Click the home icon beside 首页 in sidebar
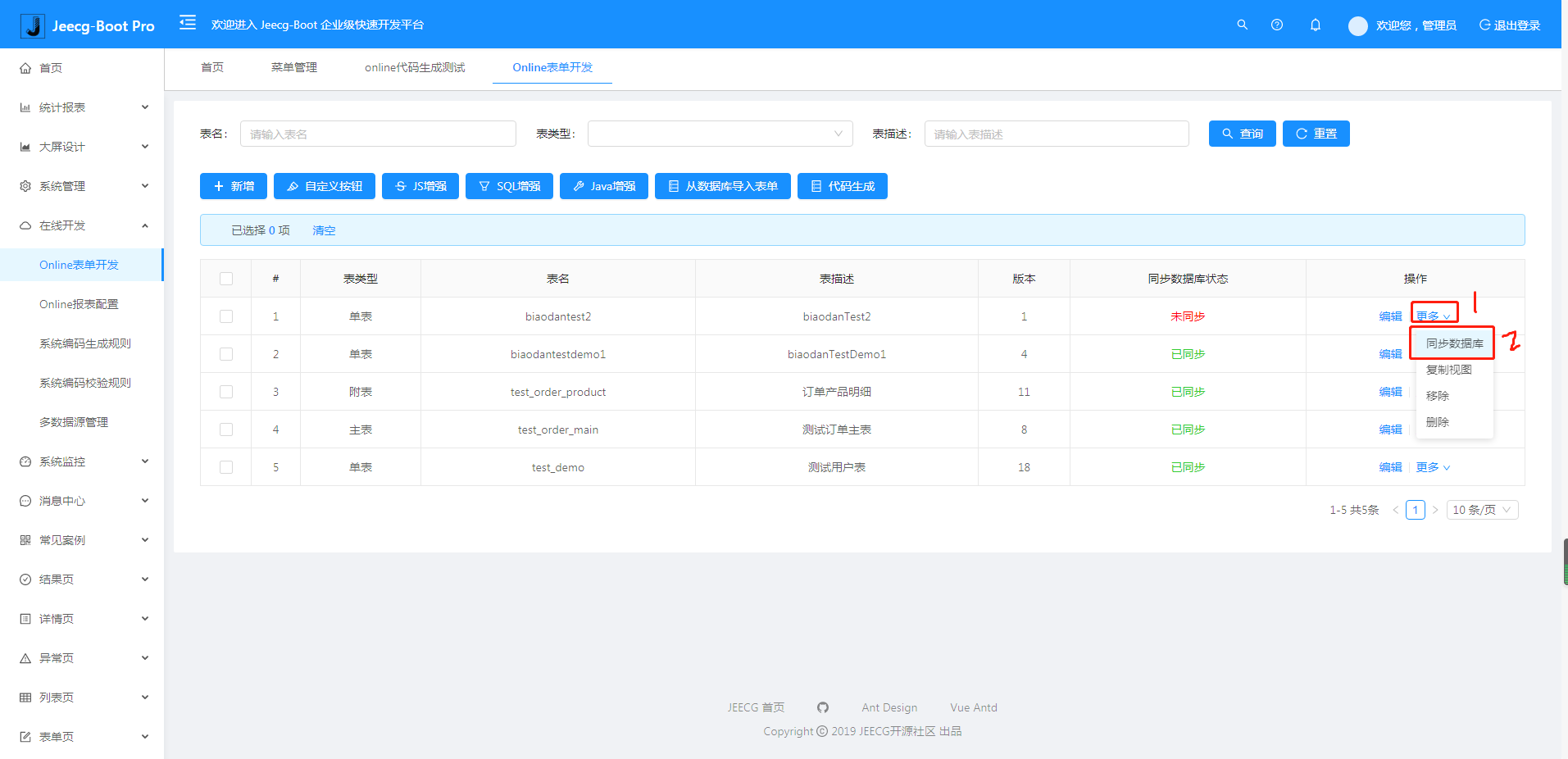Image resolution: width=1568 pixels, height=759 pixels. click(25, 68)
